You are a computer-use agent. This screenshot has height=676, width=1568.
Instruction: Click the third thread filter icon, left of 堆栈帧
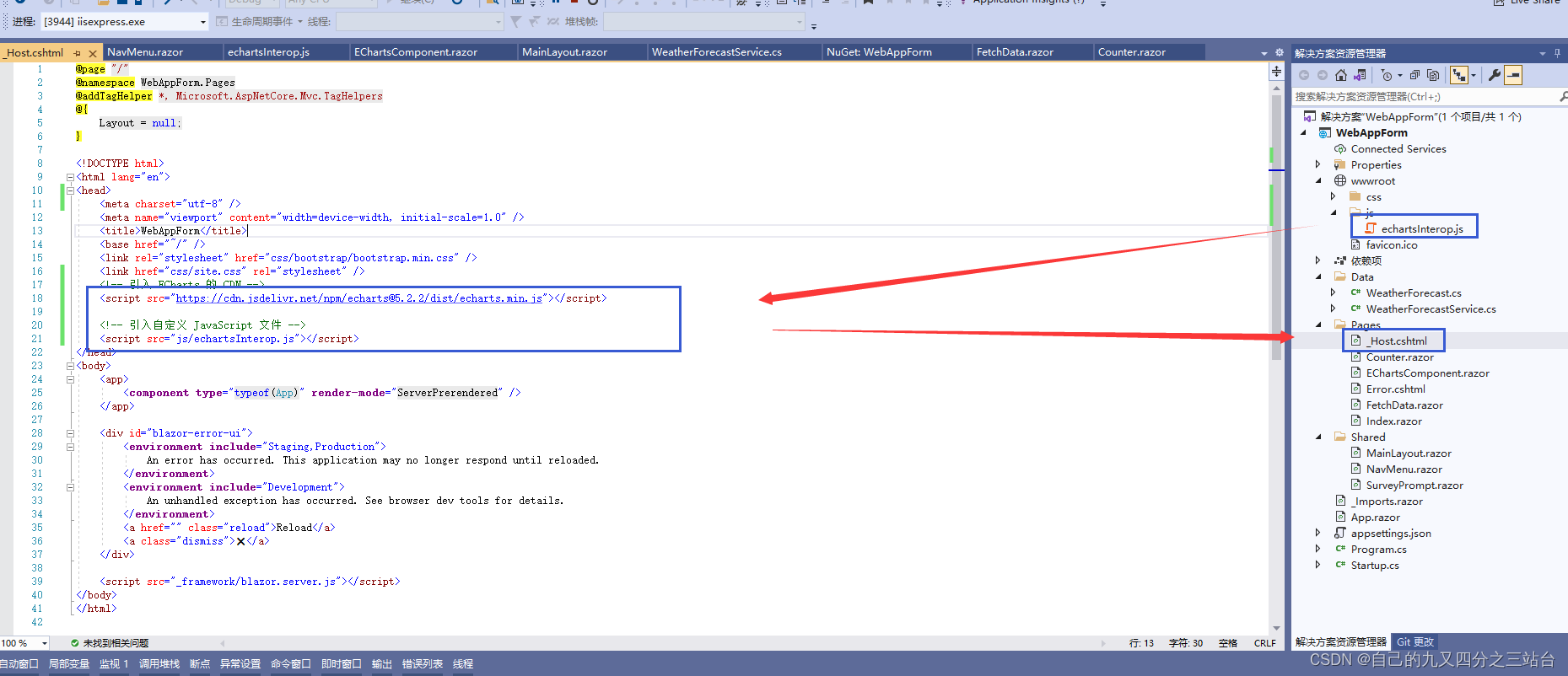(x=552, y=21)
